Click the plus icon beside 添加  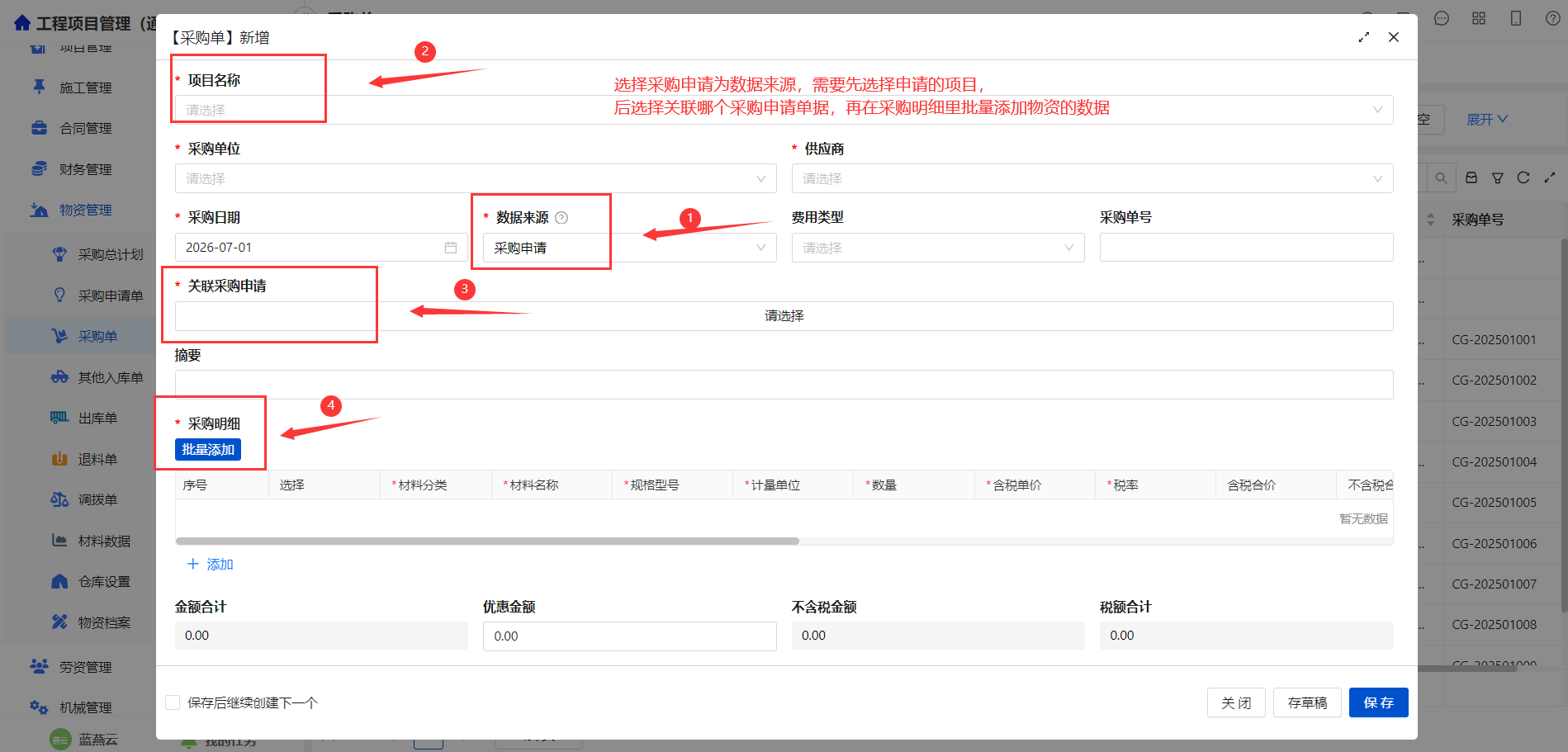point(193,564)
